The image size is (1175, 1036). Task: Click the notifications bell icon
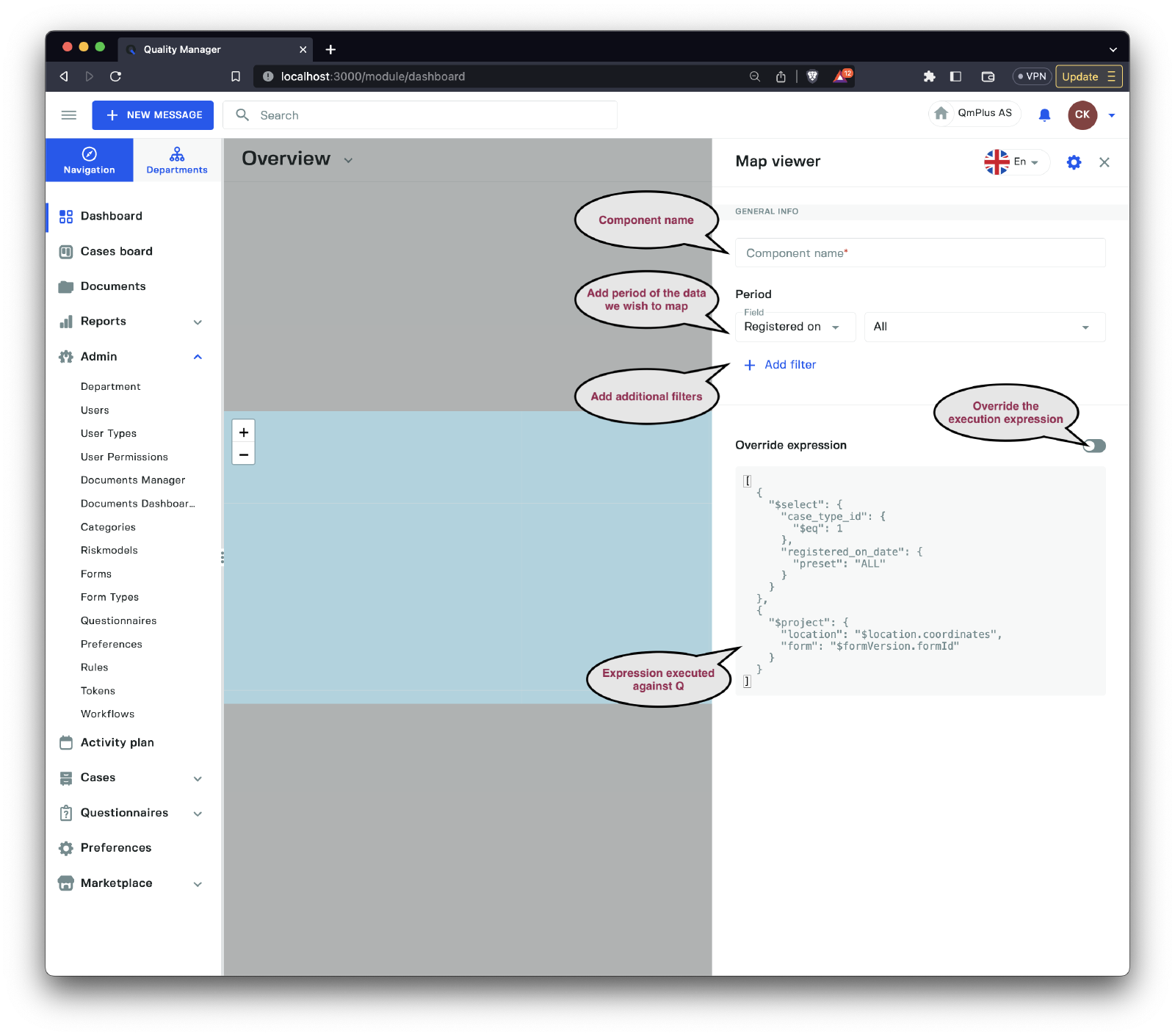click(1044, 115)
